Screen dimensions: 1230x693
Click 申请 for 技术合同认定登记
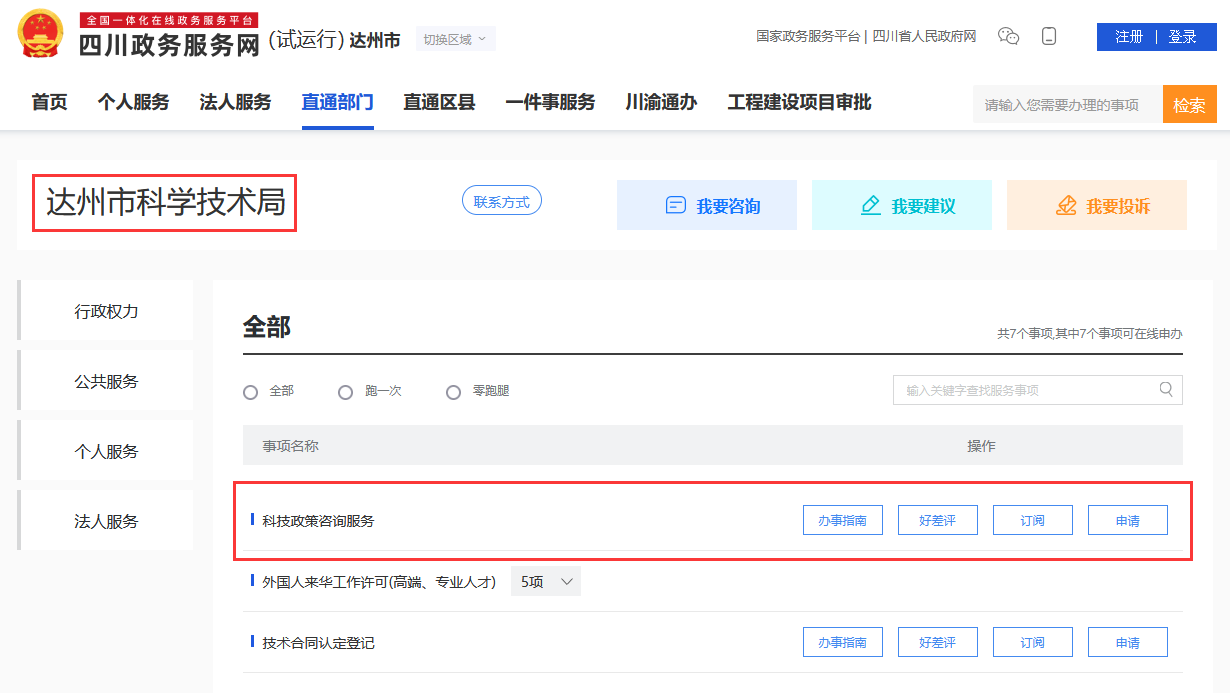pos(1128,642)
